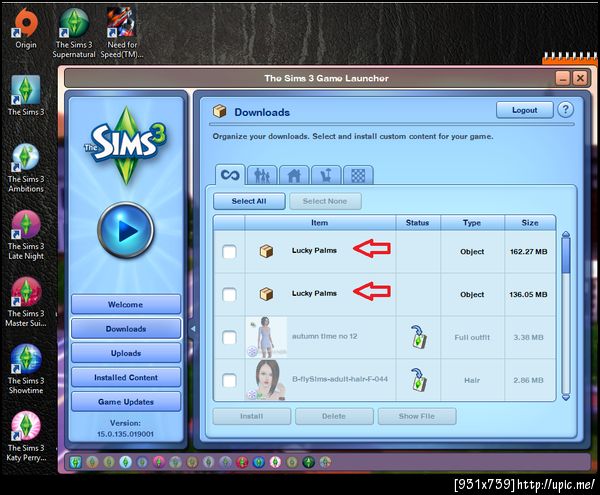Image resolution: width=600 pixels, height=495 pixels.
Task: Click the scrollbar down arrow in downloads list
Action: (566, 398)
